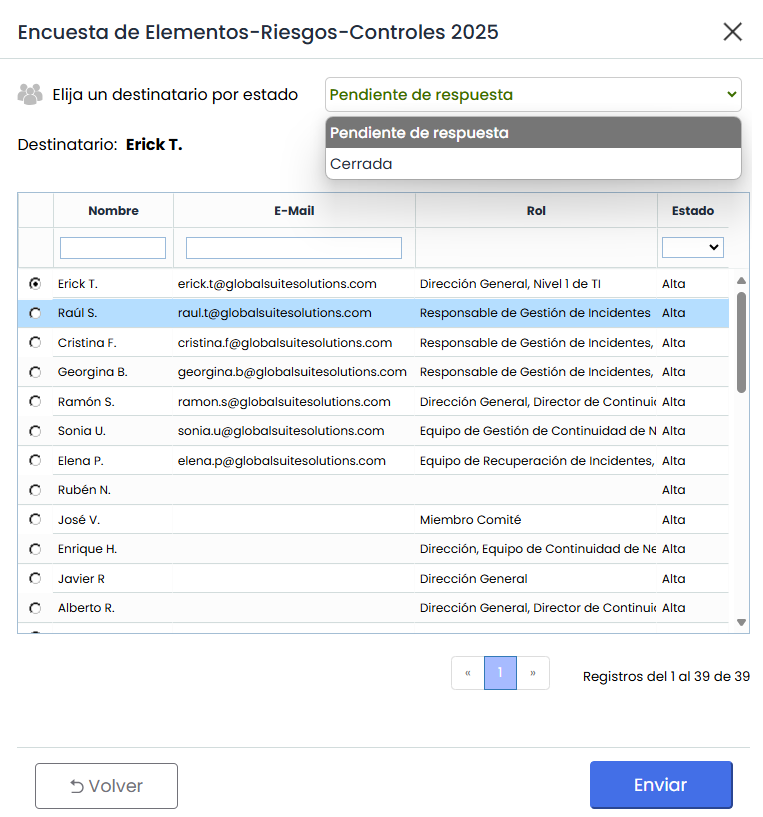The image size is (763, 817).
Task: Click the recipients group icon
Action: point(31,95)
